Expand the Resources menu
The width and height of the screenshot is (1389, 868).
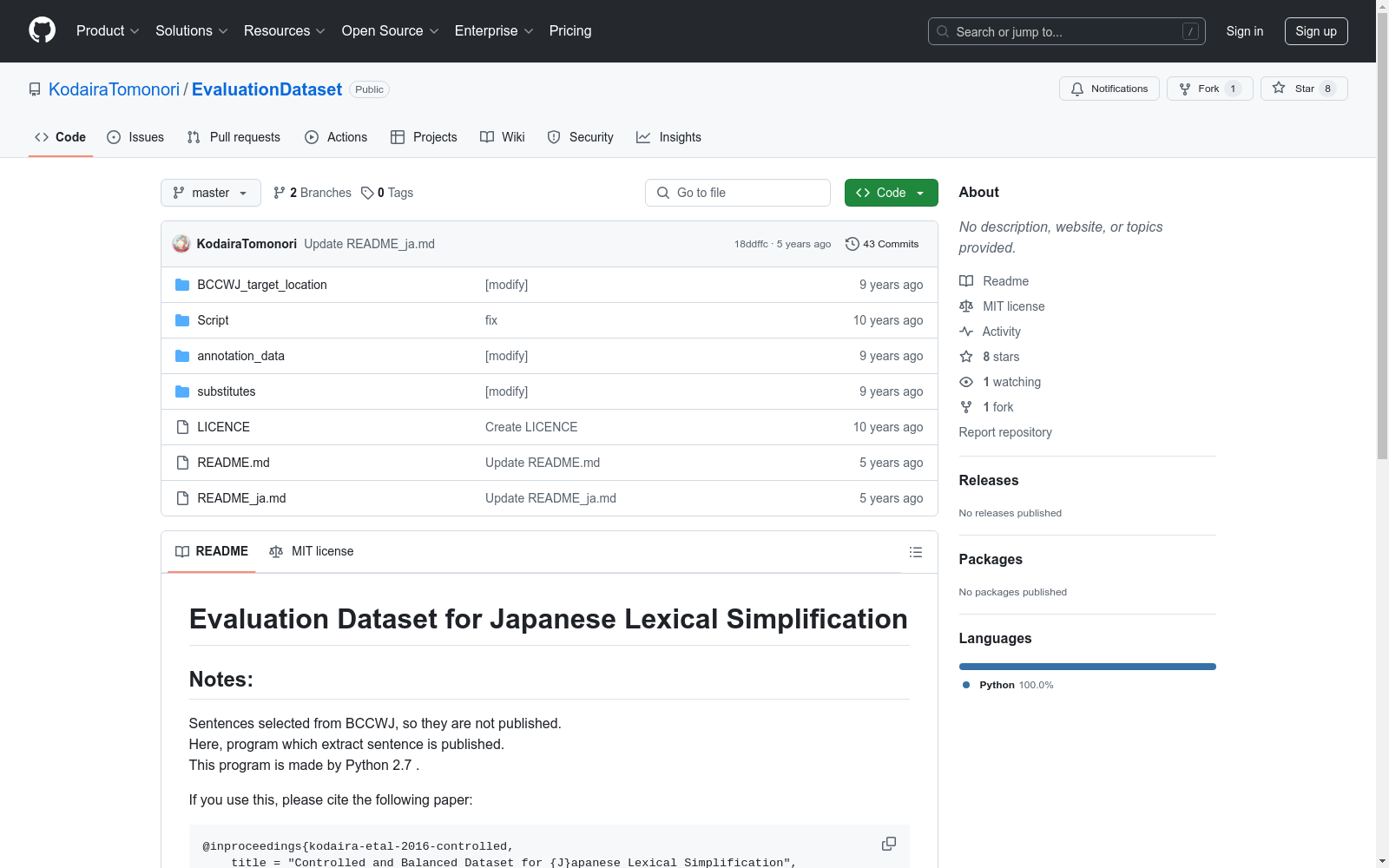click(x=285, y=30)
